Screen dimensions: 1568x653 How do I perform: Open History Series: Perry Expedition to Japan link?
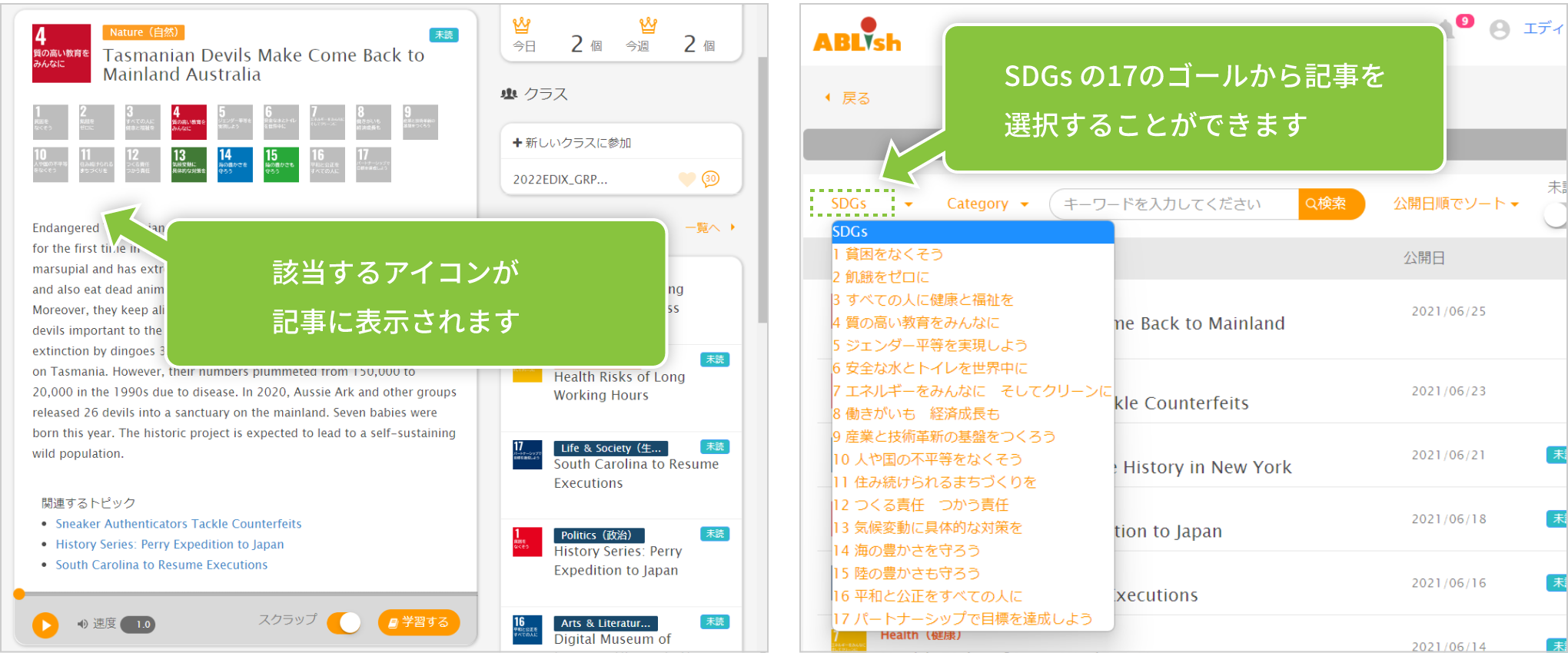[170, 544]
